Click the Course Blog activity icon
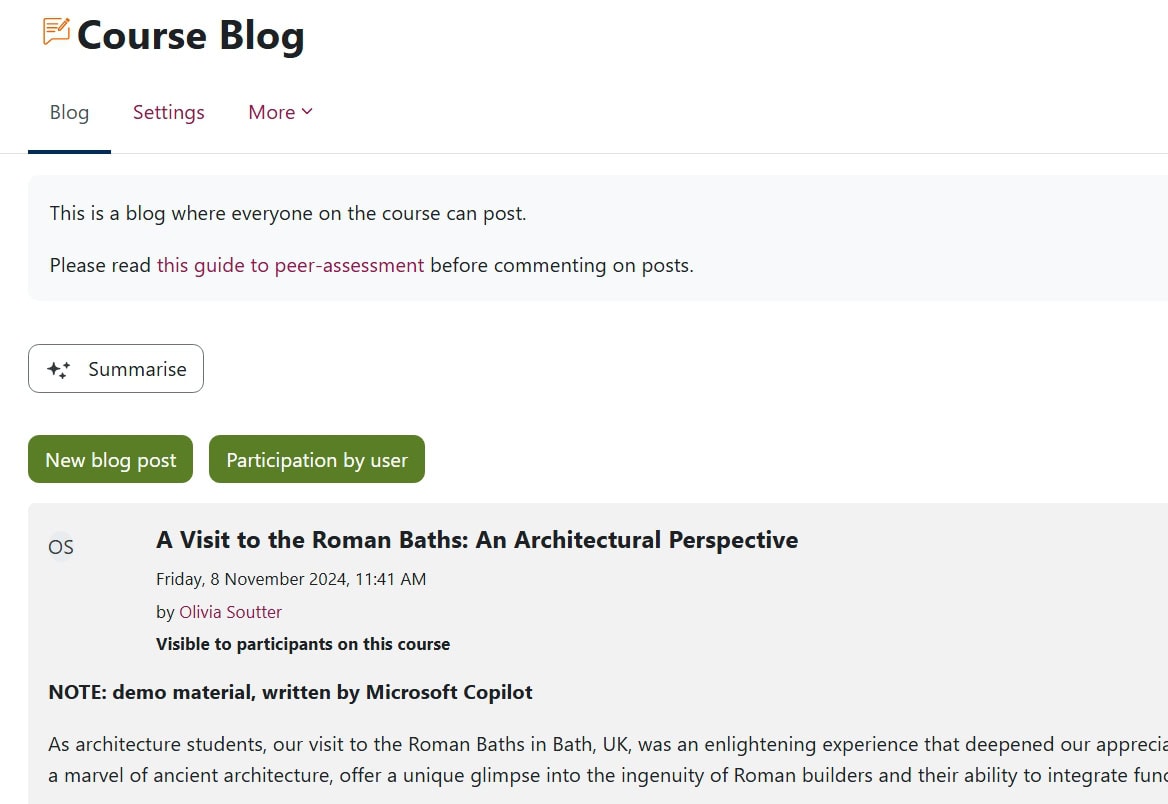The width and height of the screenshot is (1168, 804). [x=56, y=32]
